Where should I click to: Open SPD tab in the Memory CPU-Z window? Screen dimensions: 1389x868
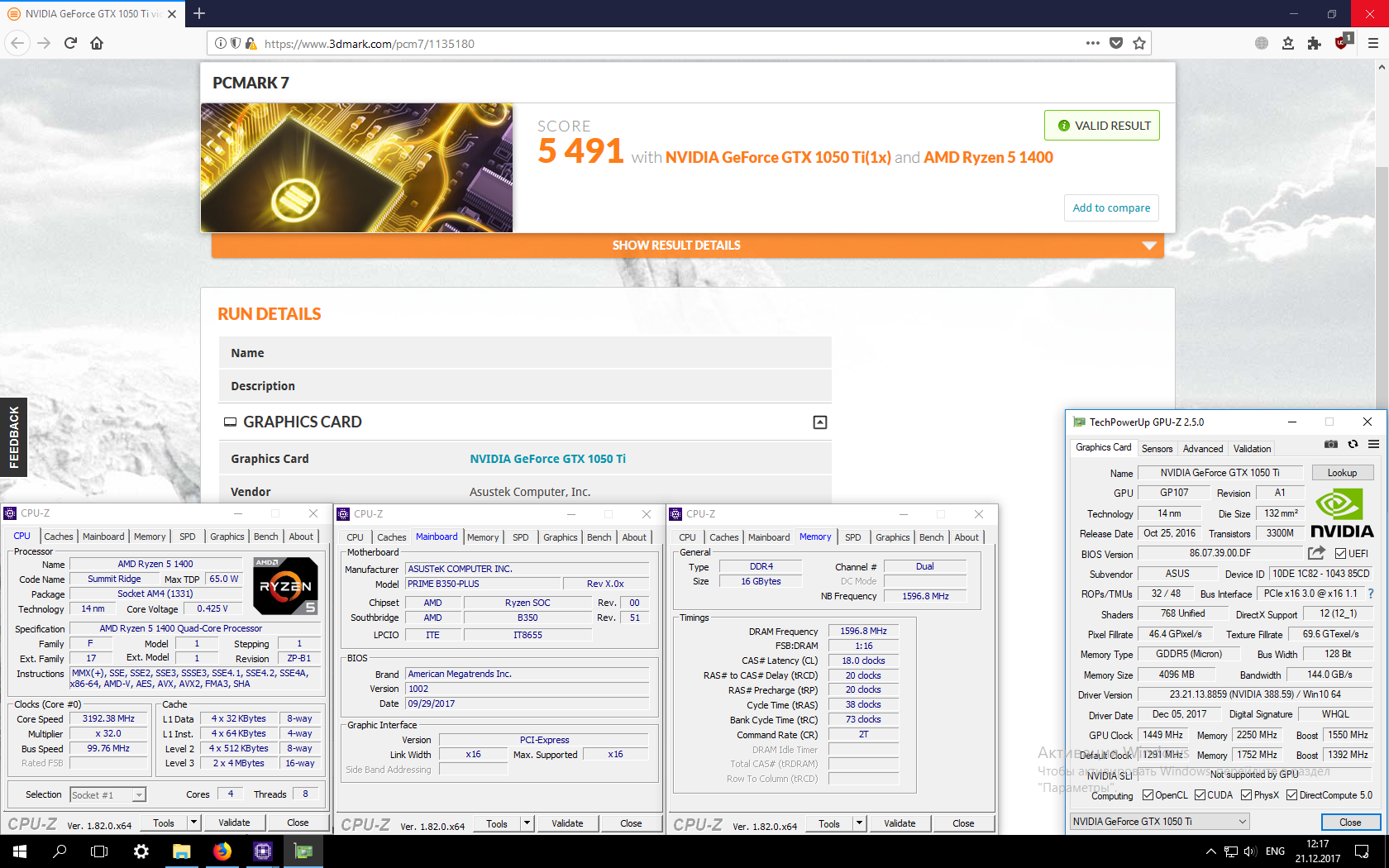coord(852,537)
